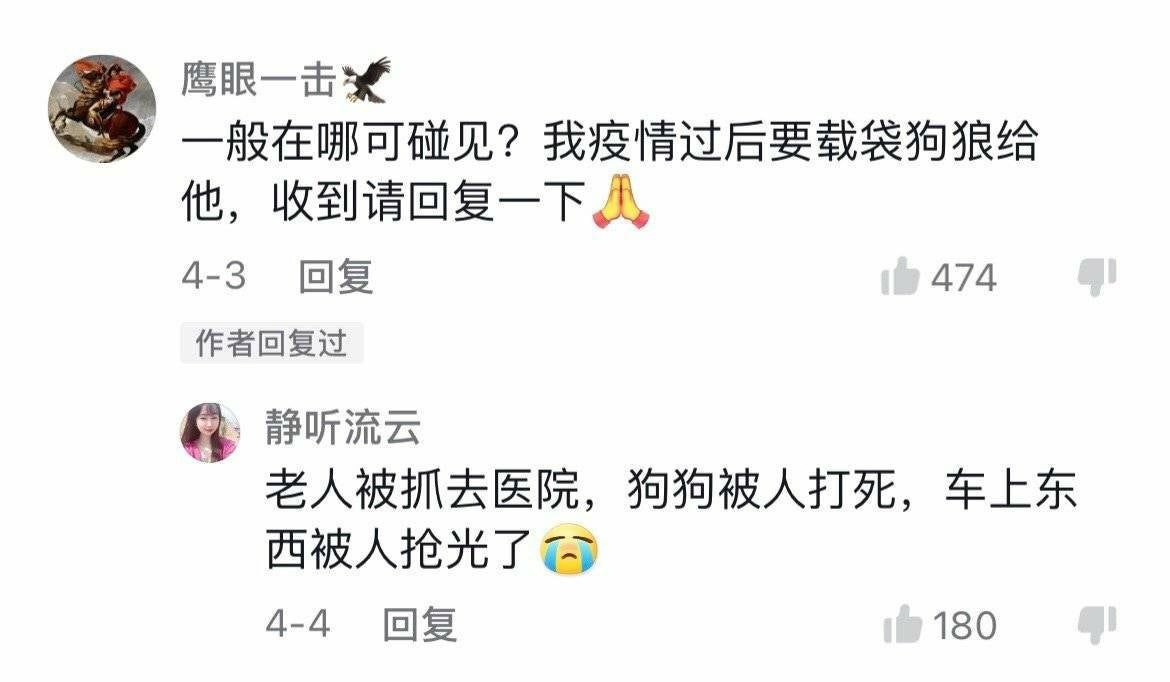The height and width of the screenshot is (682, 1170).
Task: Click the eagle emoji beside the username
Action: coord(366,79)
